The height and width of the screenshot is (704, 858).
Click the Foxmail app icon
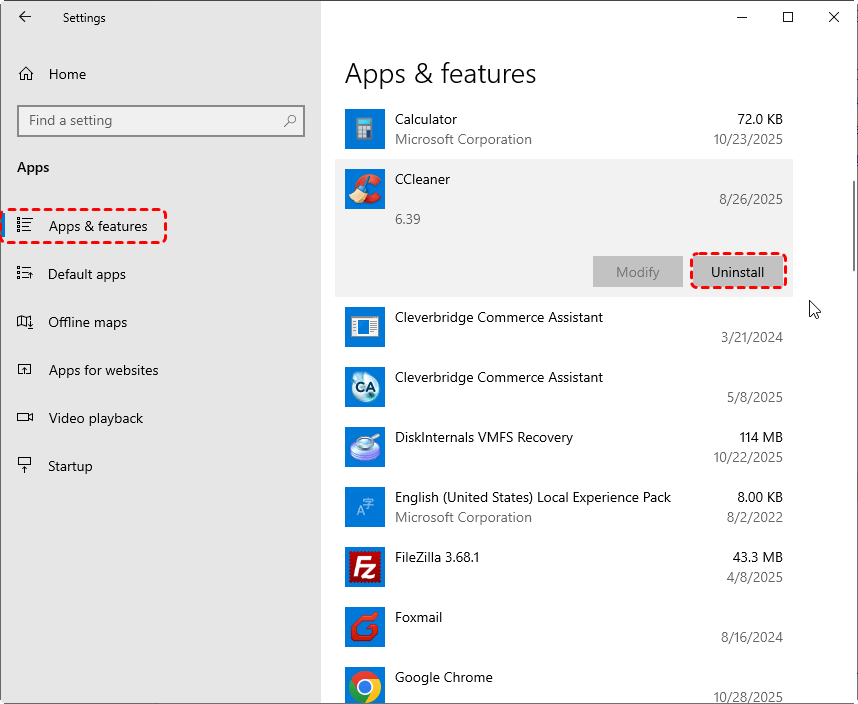click(364, 627)
